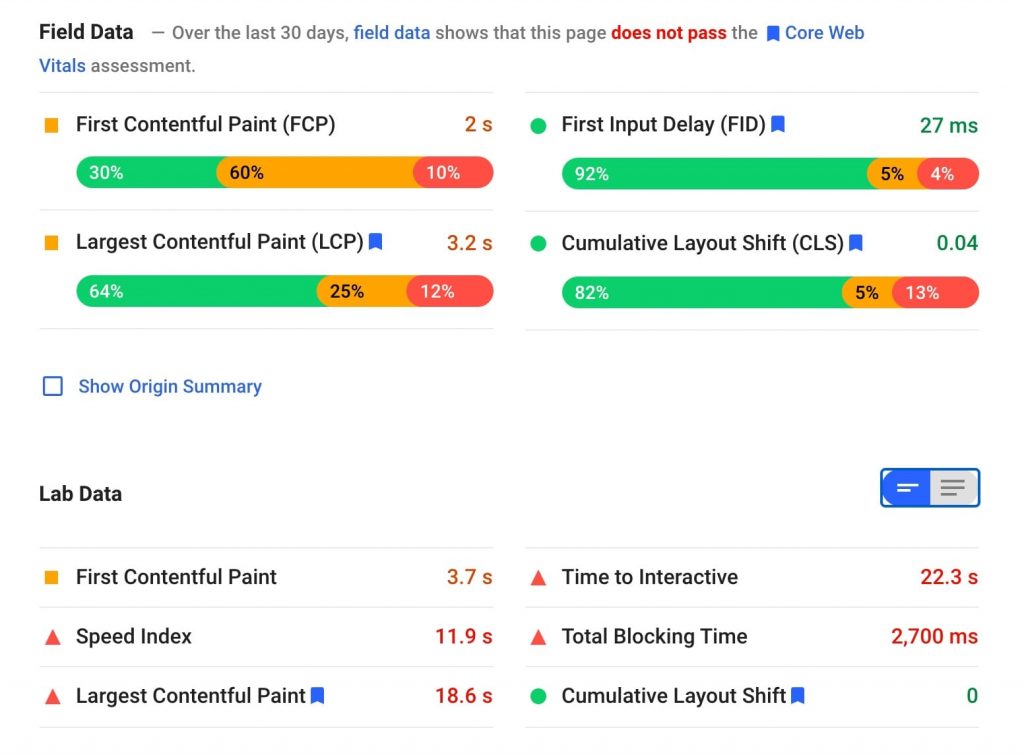Click the bookmark icon beside Lab Data Largest Contentful Paint
Image resolution: width=1024 pixels, height=755 pixels.
(x=317, y=695)
